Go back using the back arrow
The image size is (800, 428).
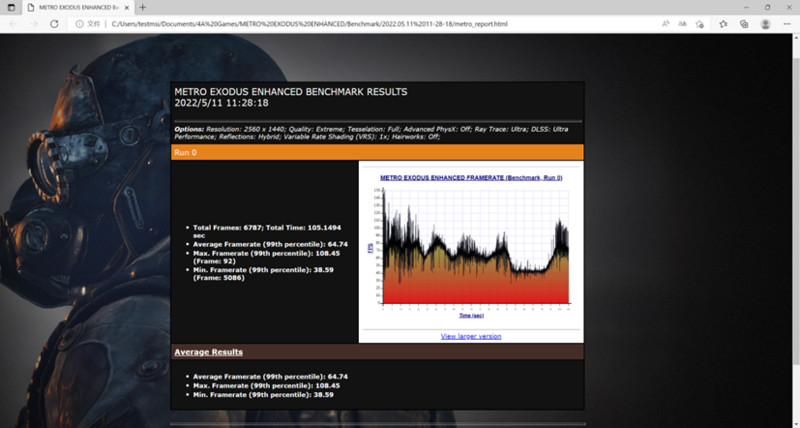coord(13,23)
